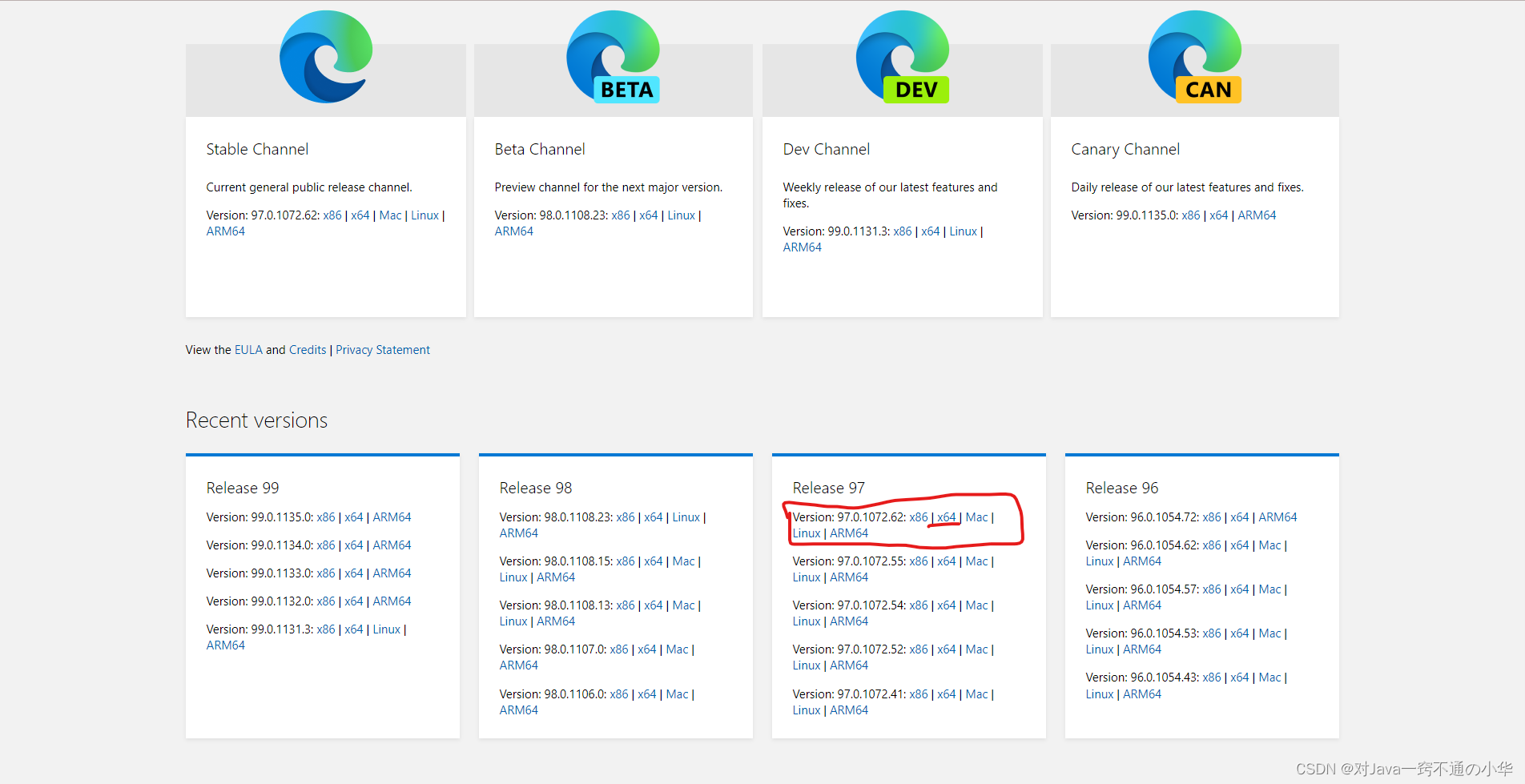
Task: Download Release 97 version 97.0.1072.62 Linux
Action: (x=807, y=533)
